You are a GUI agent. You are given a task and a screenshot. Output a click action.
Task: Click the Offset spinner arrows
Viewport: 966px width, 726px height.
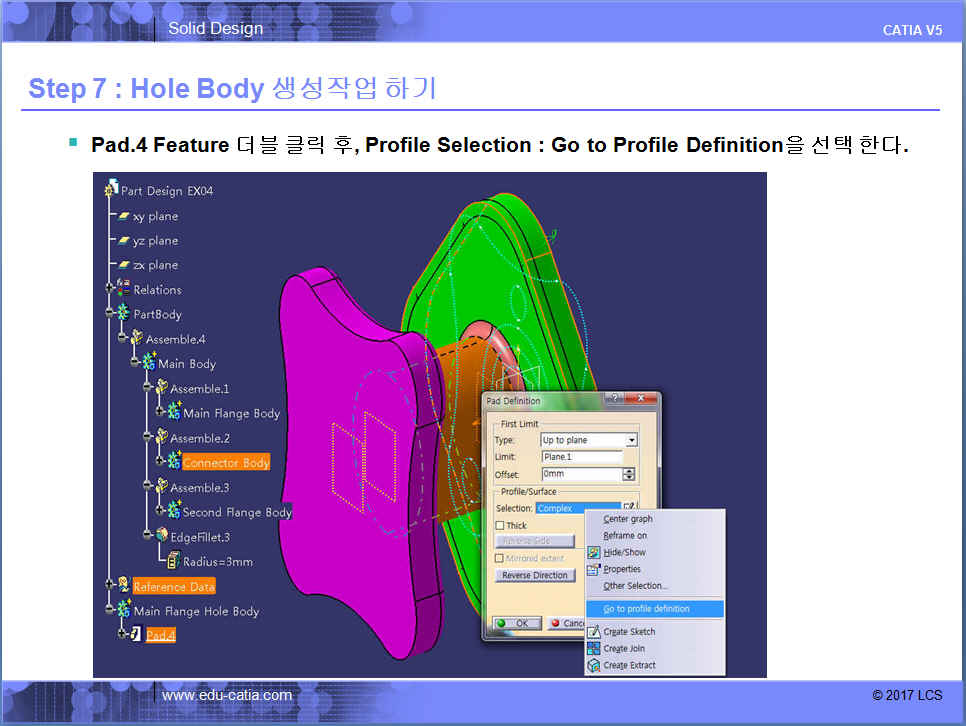(x=628, y=474)
